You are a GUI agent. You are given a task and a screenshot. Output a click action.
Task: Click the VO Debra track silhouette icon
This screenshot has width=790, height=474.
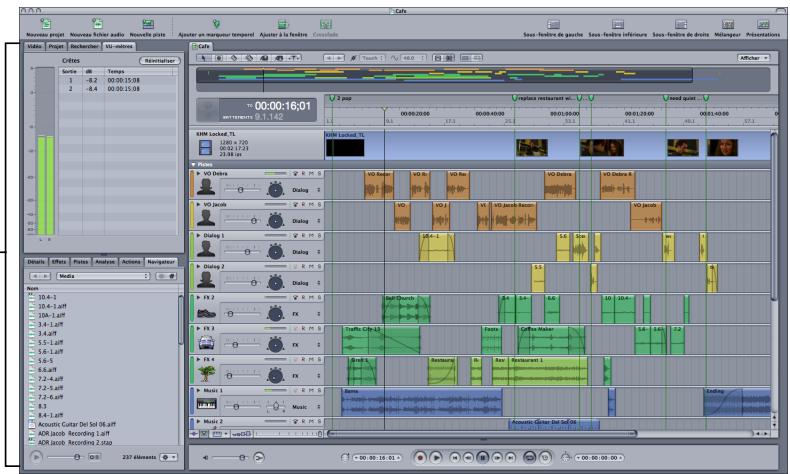206,187
